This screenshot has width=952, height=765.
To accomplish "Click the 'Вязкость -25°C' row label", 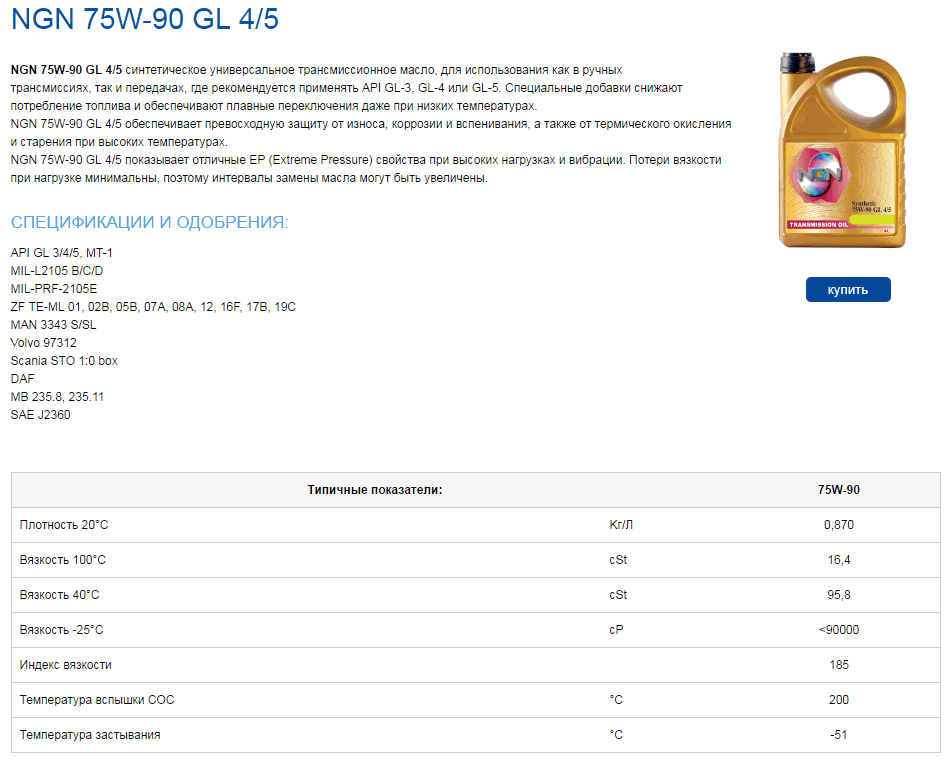I will tap(61, 630).
